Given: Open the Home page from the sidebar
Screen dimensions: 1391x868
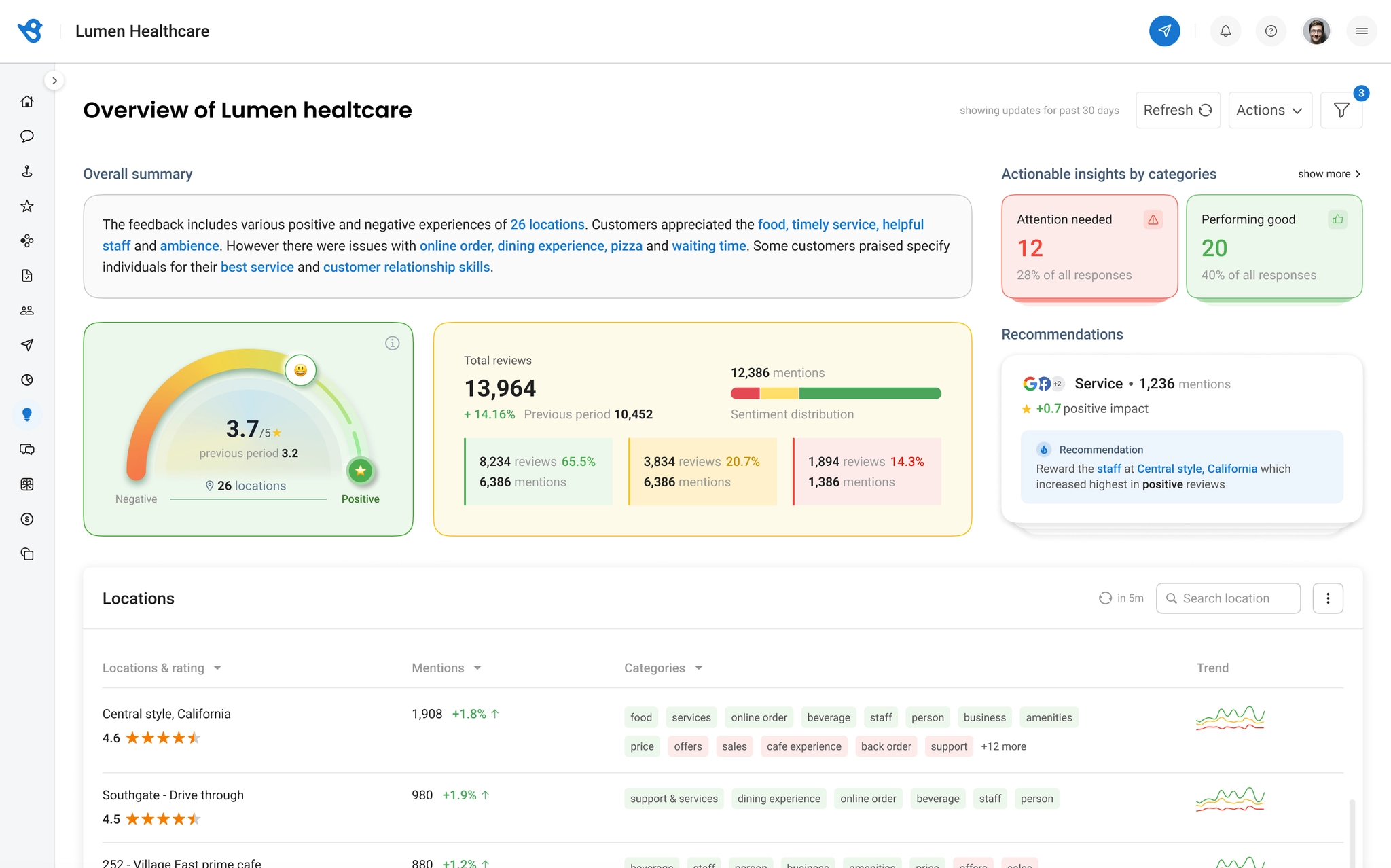Looking at the screenshot, I should [x=27, y=101].
